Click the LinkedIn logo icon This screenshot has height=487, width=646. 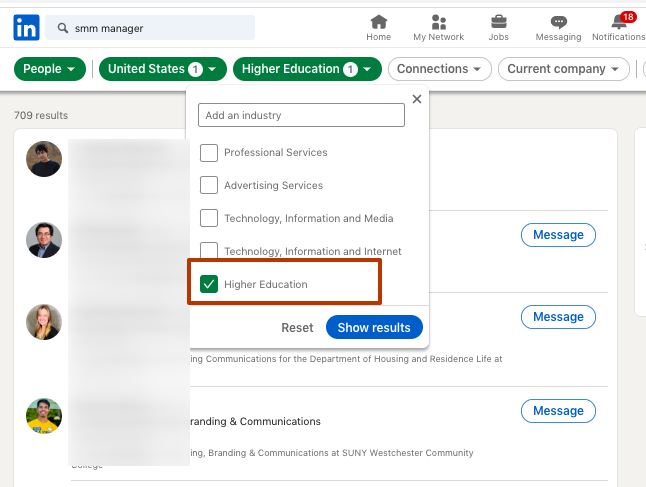[26, 28]
